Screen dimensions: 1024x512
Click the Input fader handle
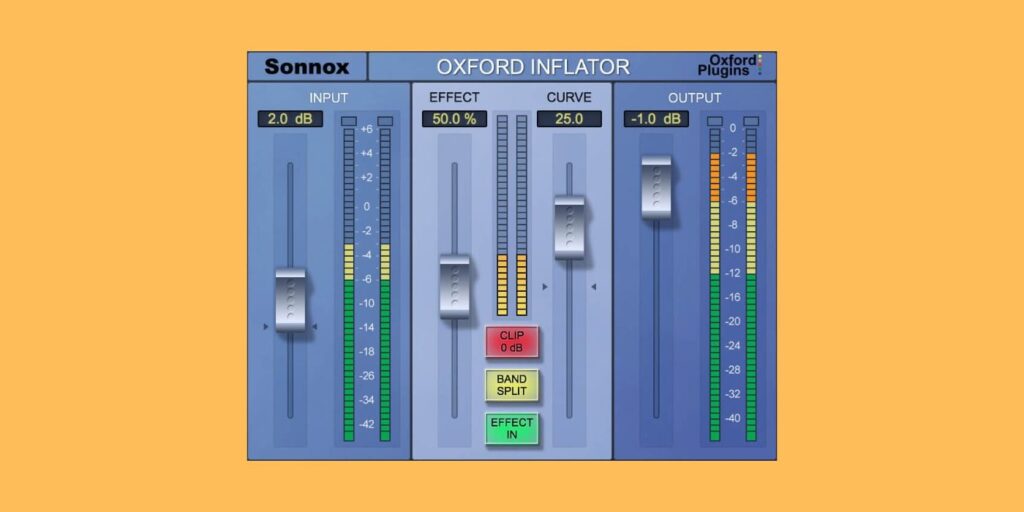click(x=290, y=300)
